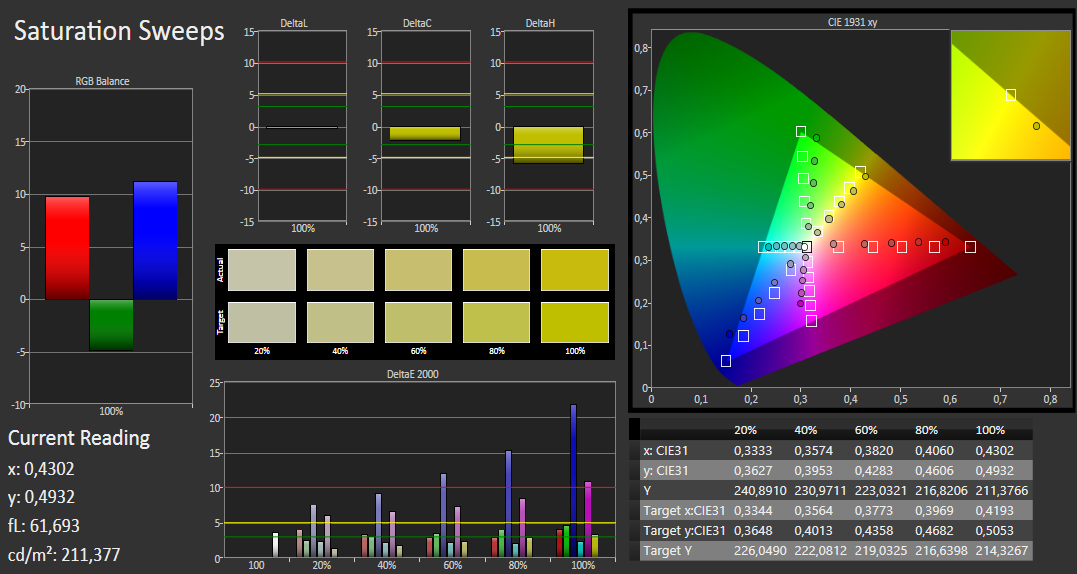Image resolution: width=1077 pixels, height=574 pixels.
Task: Click the table value 214,3267
Action: click(1001, 550)
